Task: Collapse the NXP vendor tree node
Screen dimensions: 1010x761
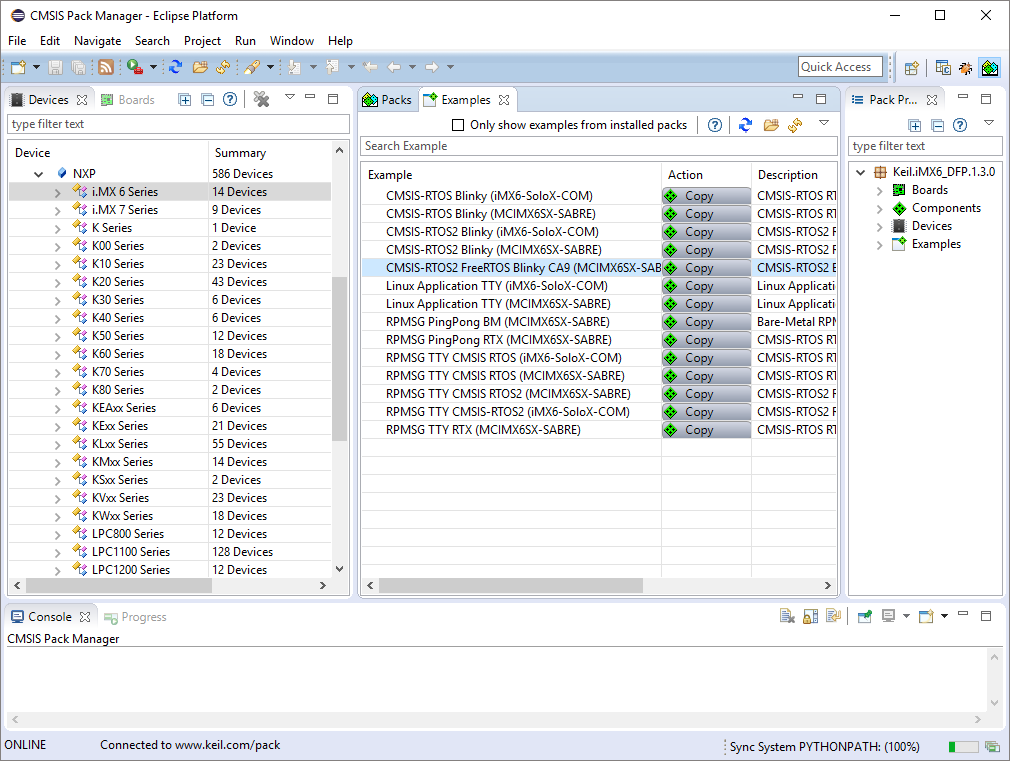Action: [39, 174]
